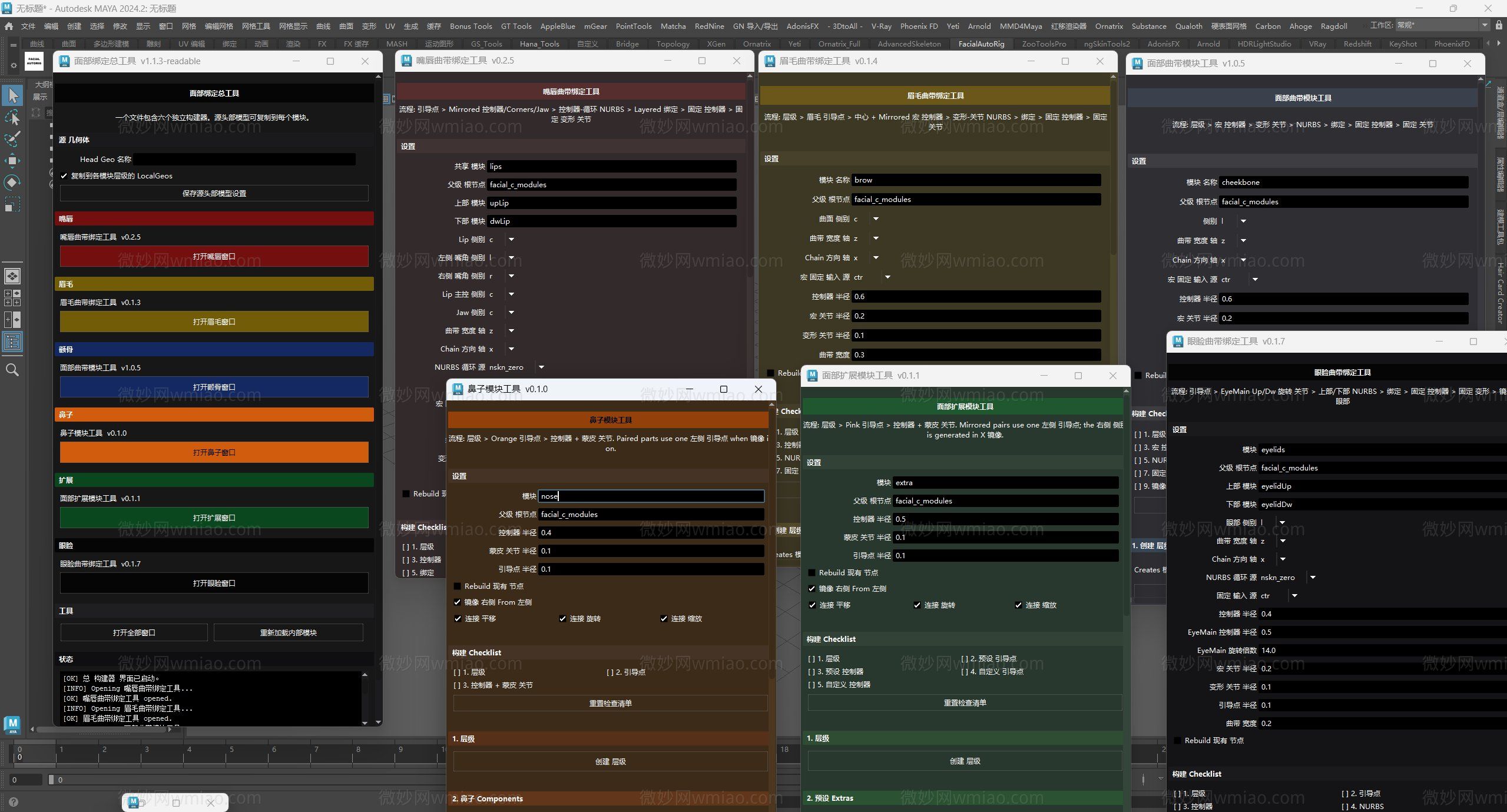Click the Home icon in the menu bar
1507x812 pixels.
(x=9, y=26)
